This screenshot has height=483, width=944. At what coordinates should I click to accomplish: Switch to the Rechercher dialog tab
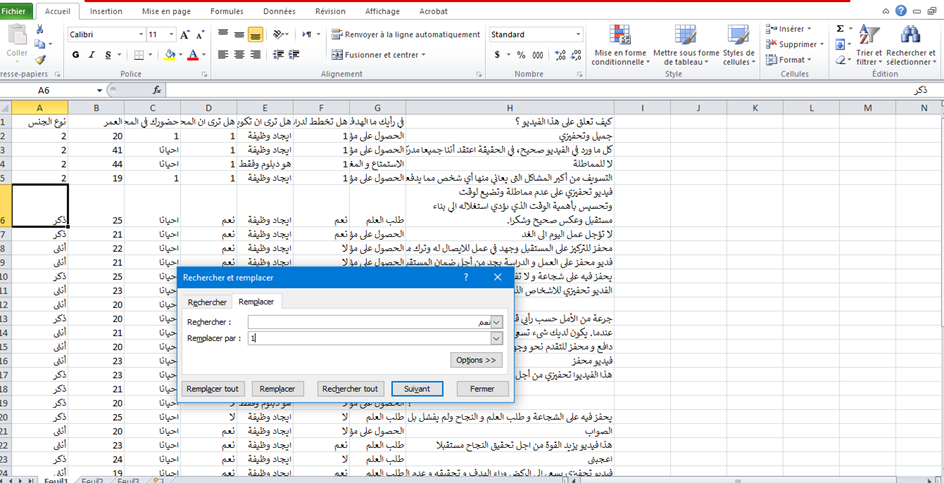tap(207, 301)
